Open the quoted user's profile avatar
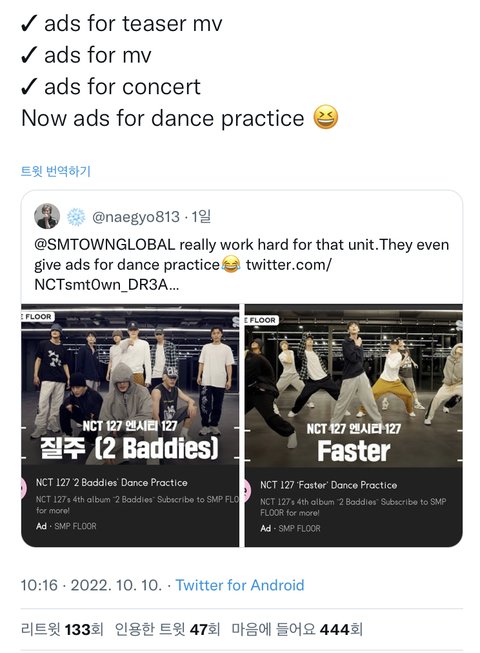The image size is (480, 653). click(47, 216)
